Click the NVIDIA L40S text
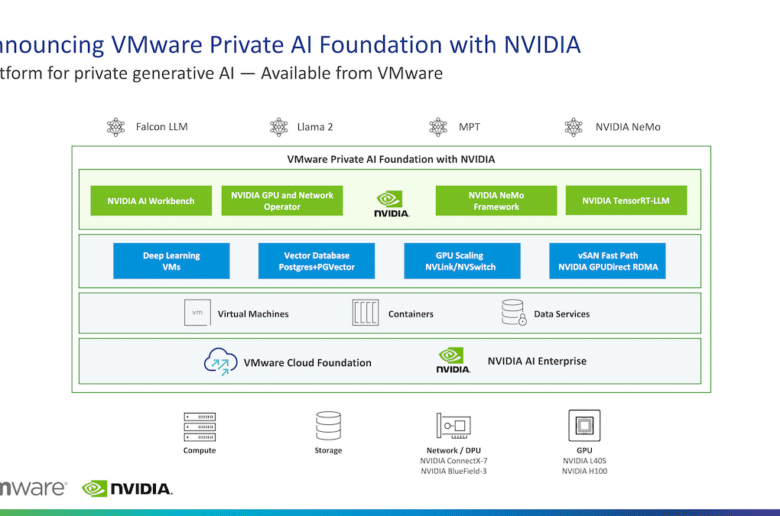780x516 pixels. (585, 461)
